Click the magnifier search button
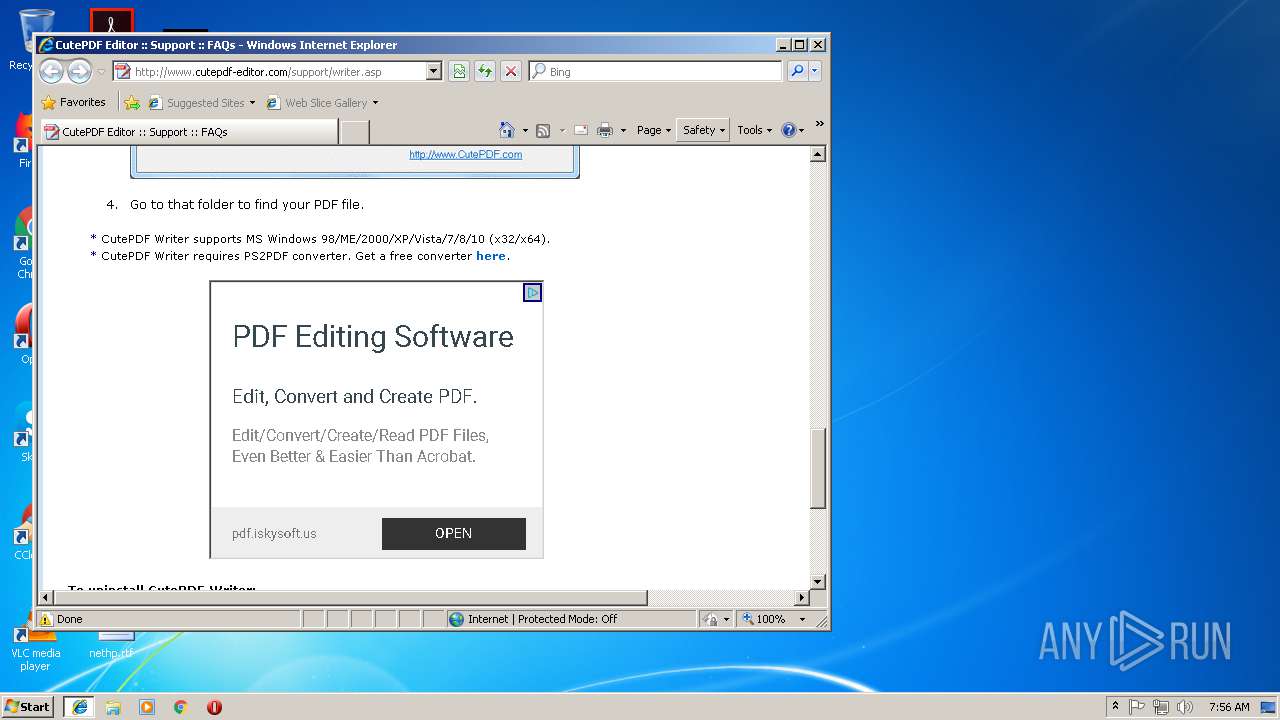Image resolution: width=1280 pixels, height=720 pixels. [797, 72]
